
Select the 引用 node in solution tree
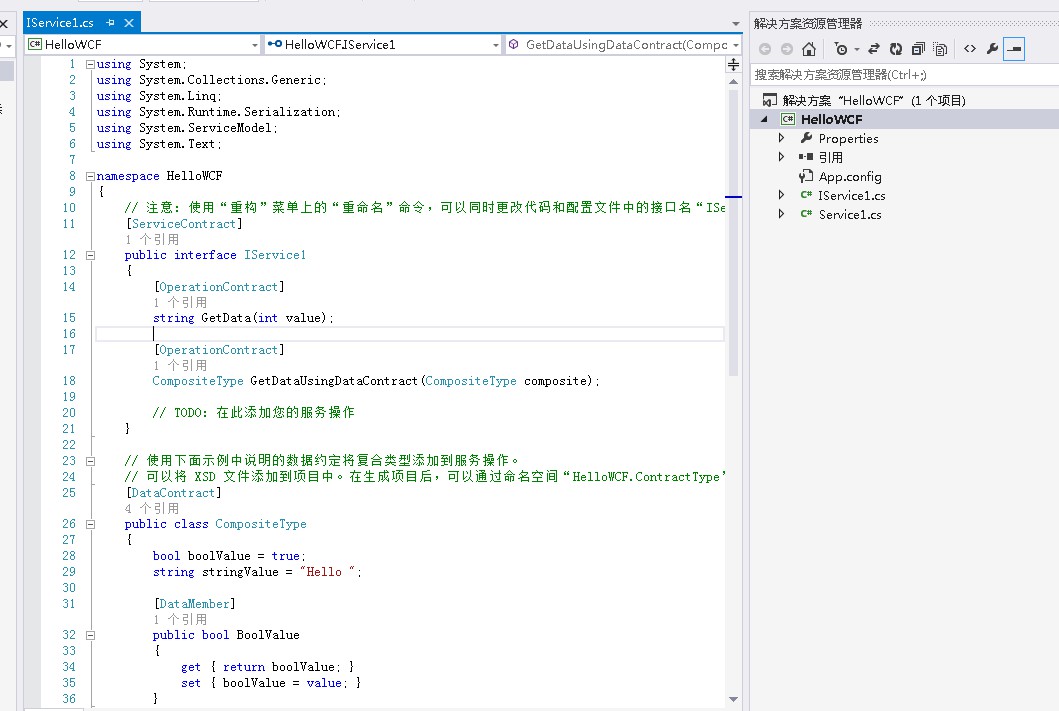[831, 157]
